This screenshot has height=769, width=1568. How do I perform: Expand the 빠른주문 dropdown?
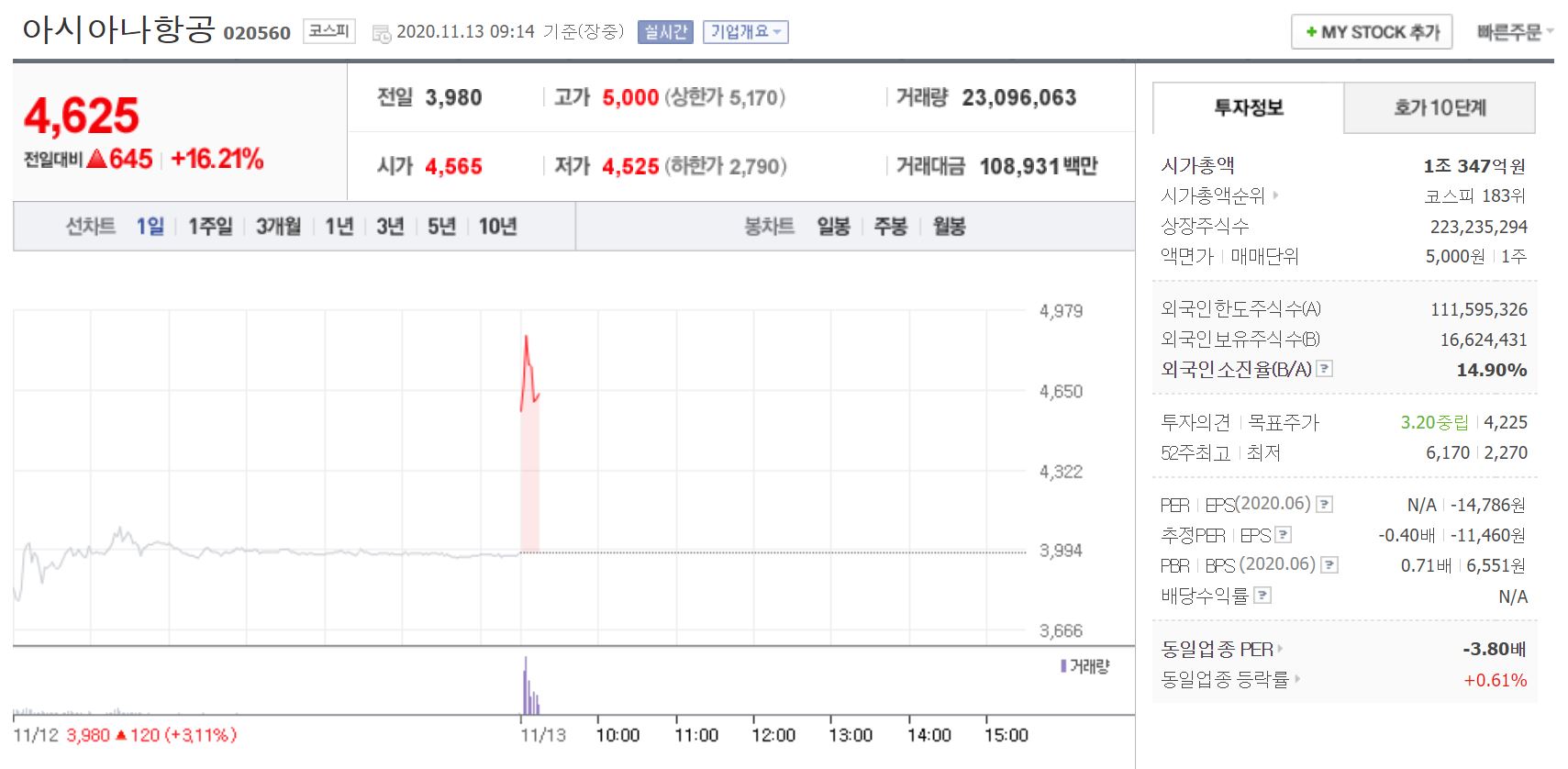(1515, 32)
